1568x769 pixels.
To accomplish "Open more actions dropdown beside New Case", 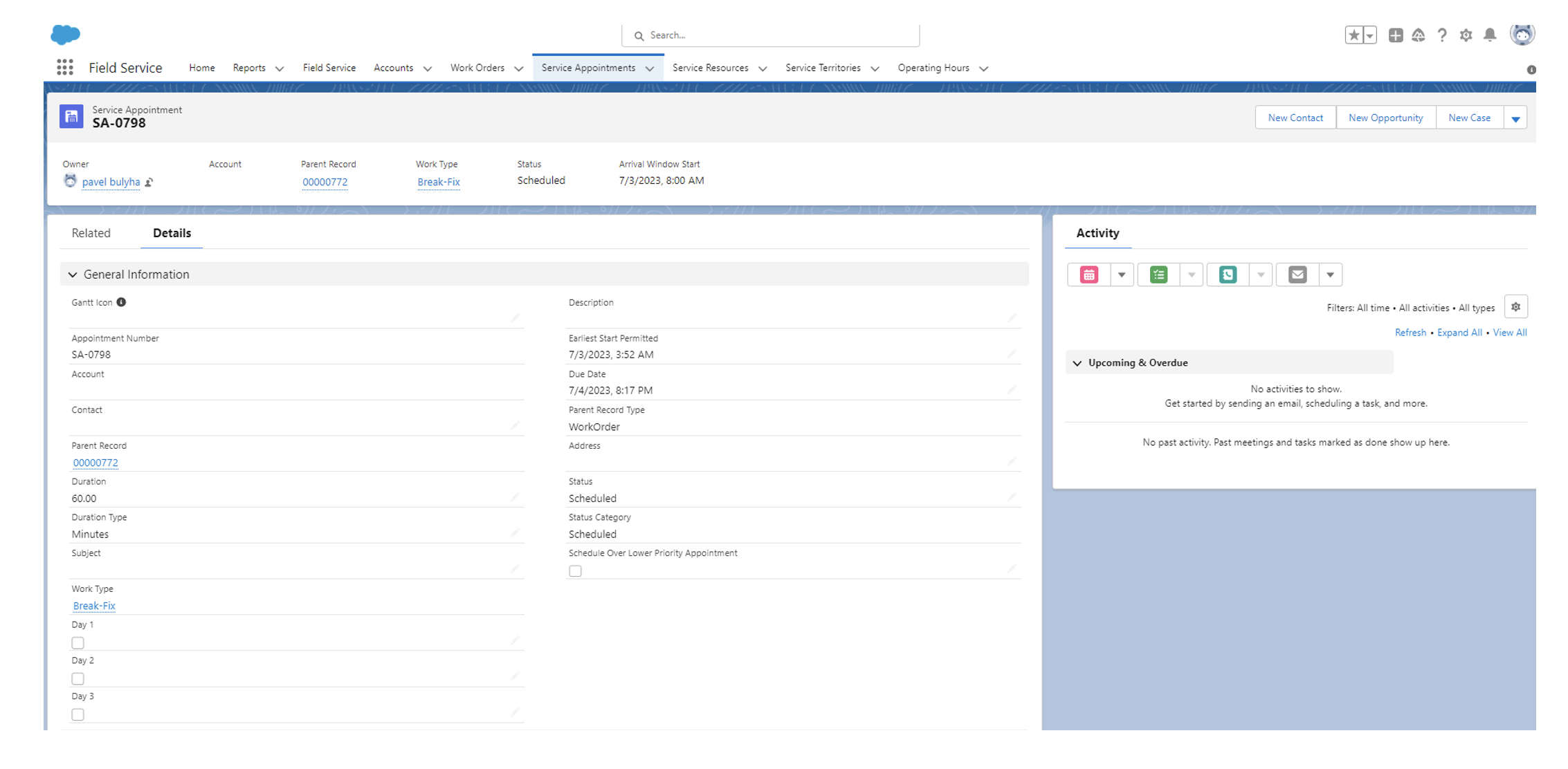I will (1515, 118).
